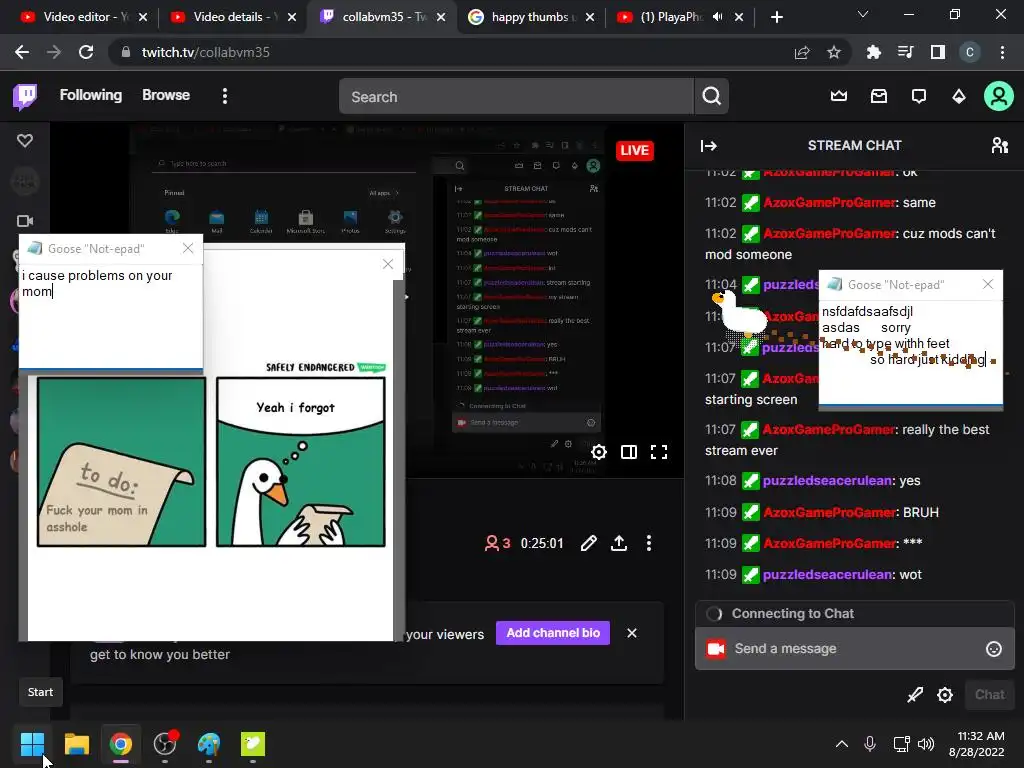Screen dimensions: 1024x768
Task: Open the chat sword moderator tools icon
Action: click(x=915, y=695)
